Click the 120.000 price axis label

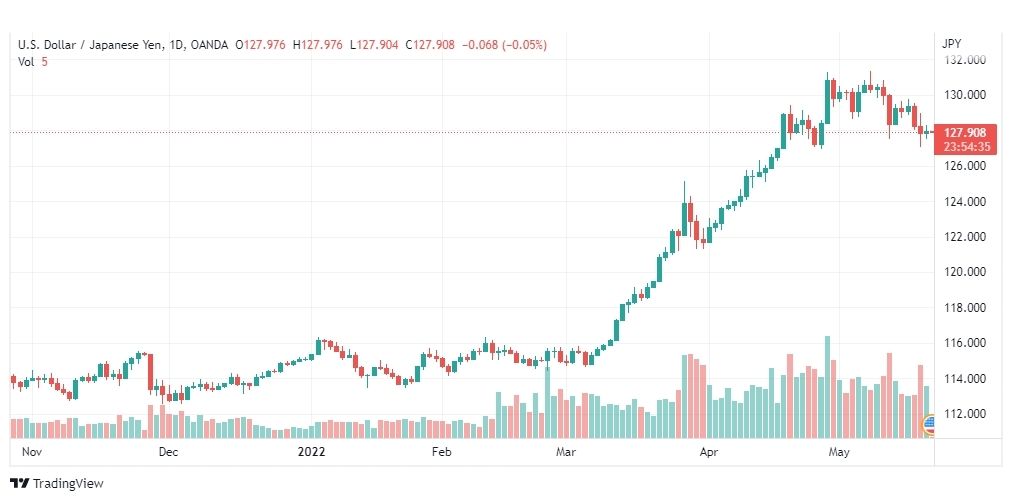pos(964,272)
